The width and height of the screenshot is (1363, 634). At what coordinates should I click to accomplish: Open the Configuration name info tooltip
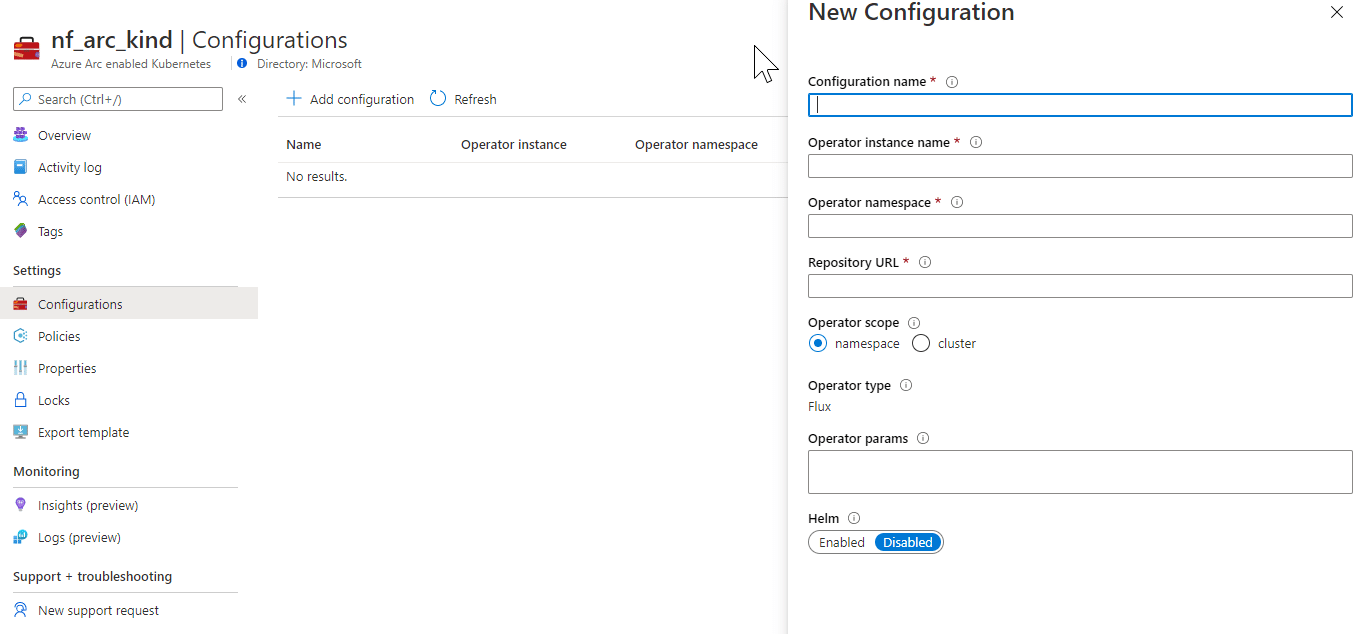coord(951,81)
